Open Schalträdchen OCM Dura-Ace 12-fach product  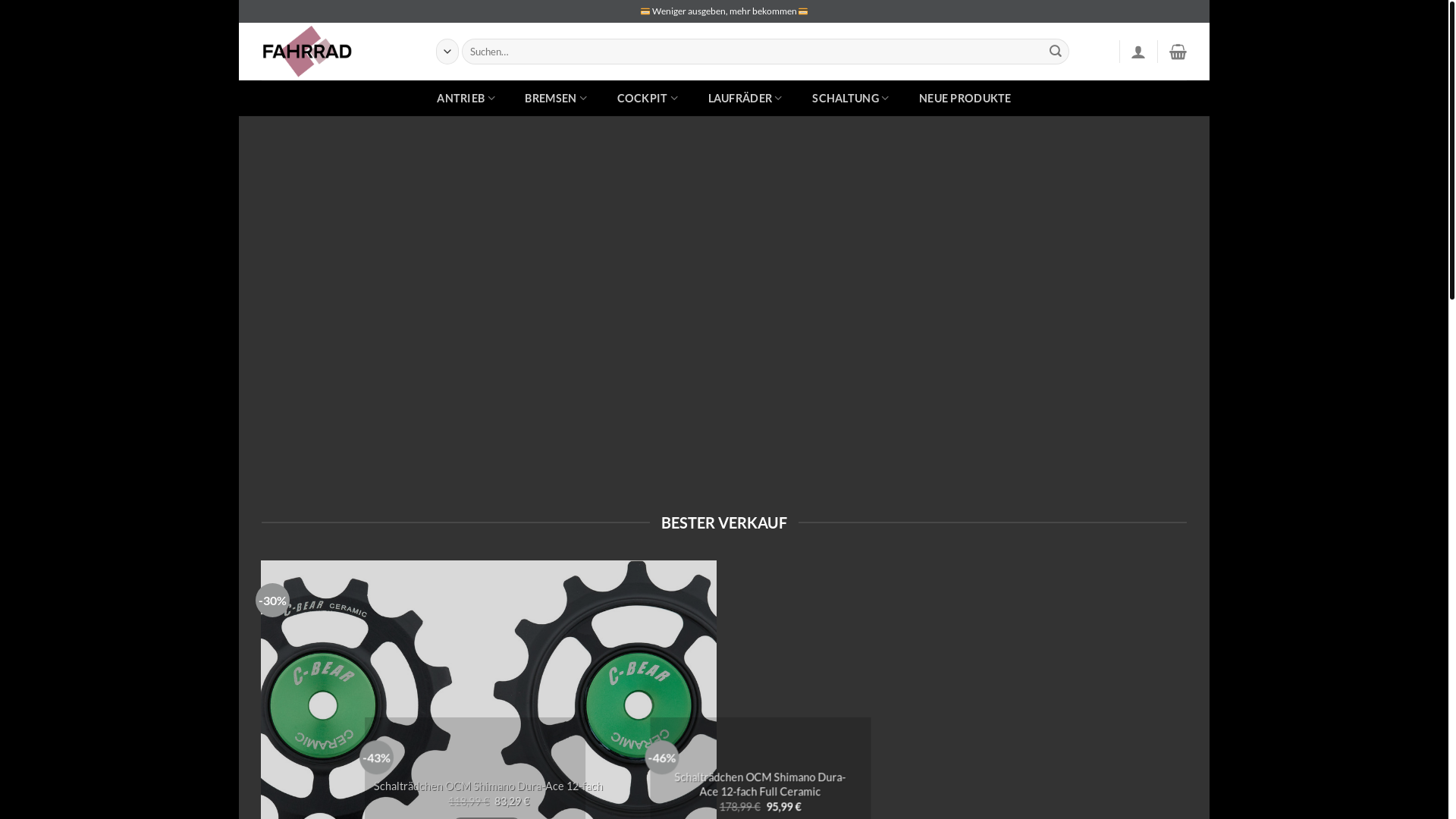(488, 786)
